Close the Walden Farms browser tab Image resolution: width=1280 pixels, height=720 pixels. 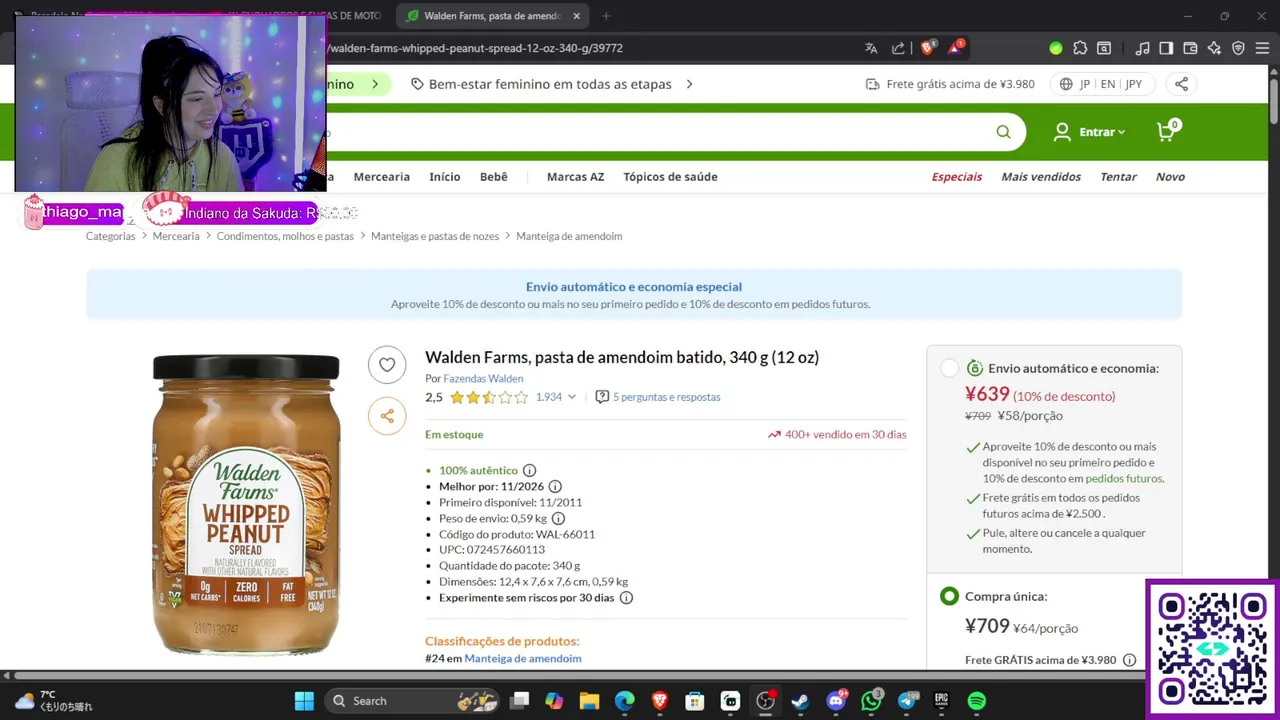(576, 16)
